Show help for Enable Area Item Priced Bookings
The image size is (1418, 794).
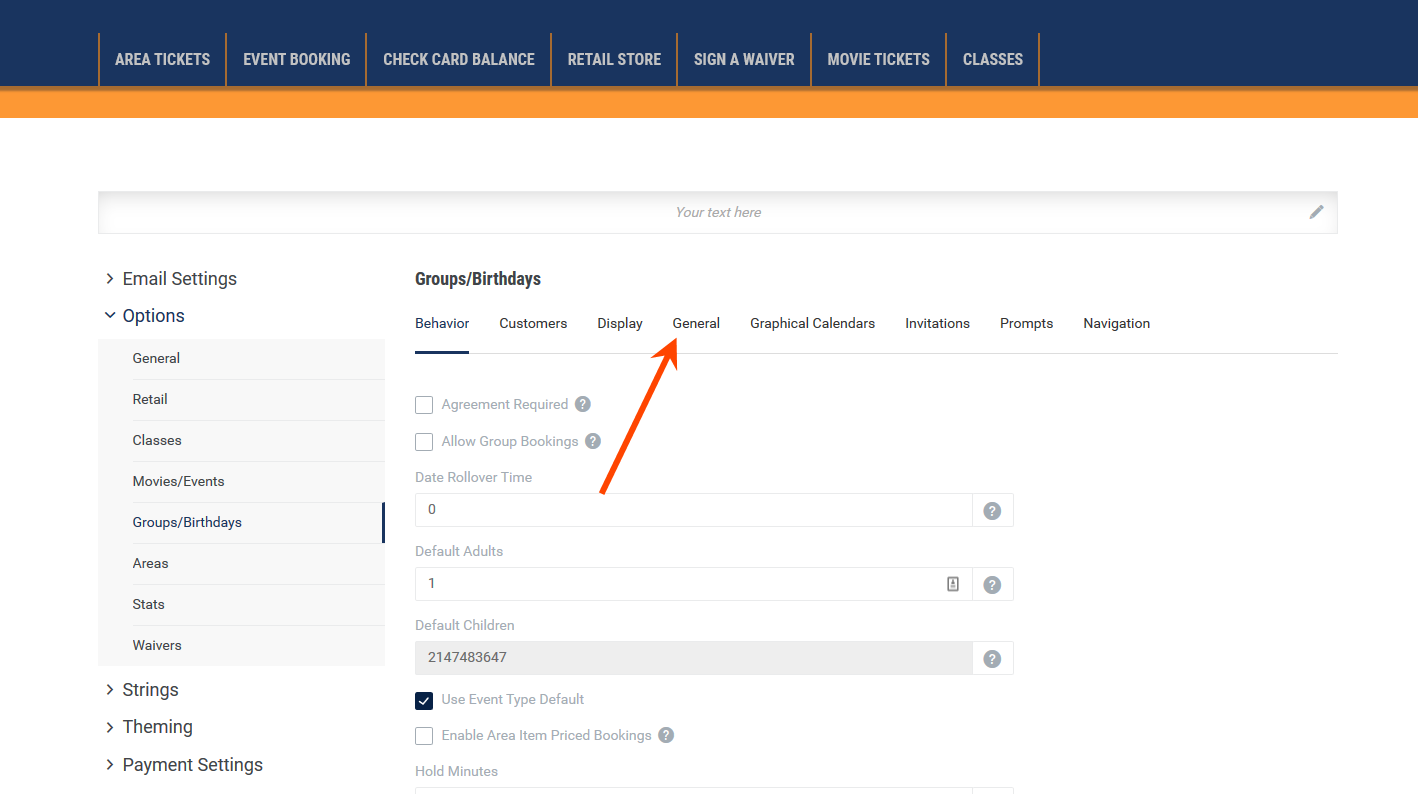click(x=666, y=735)
